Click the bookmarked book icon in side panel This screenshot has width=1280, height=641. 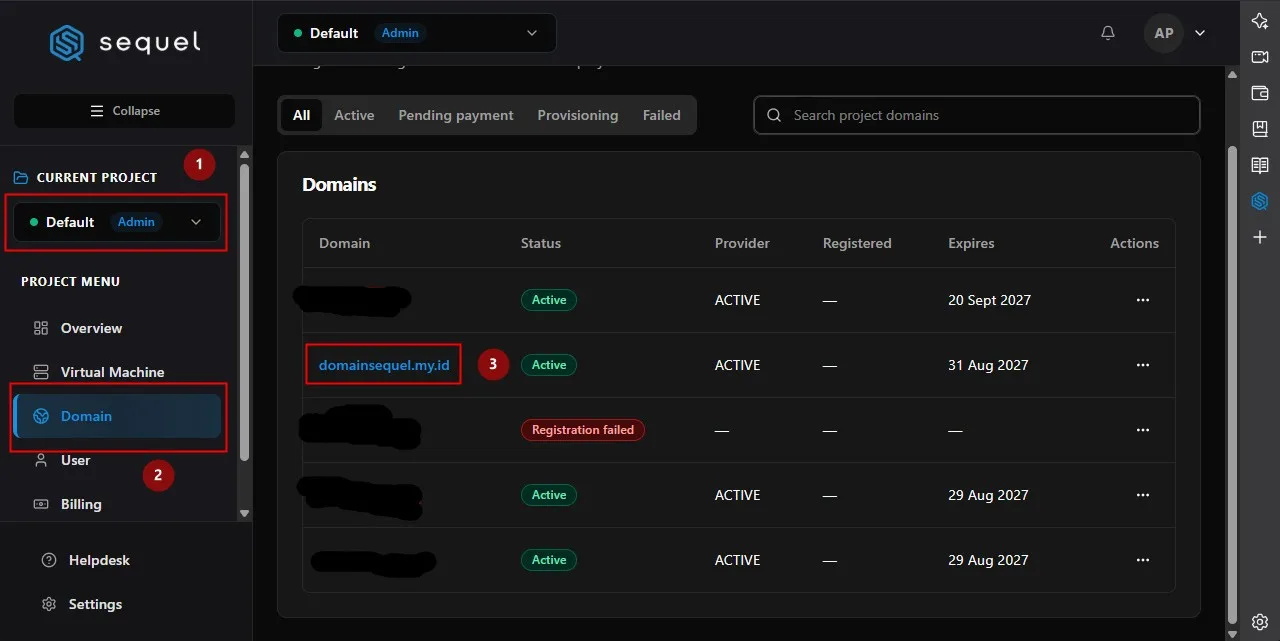[x=1260, y=129]
